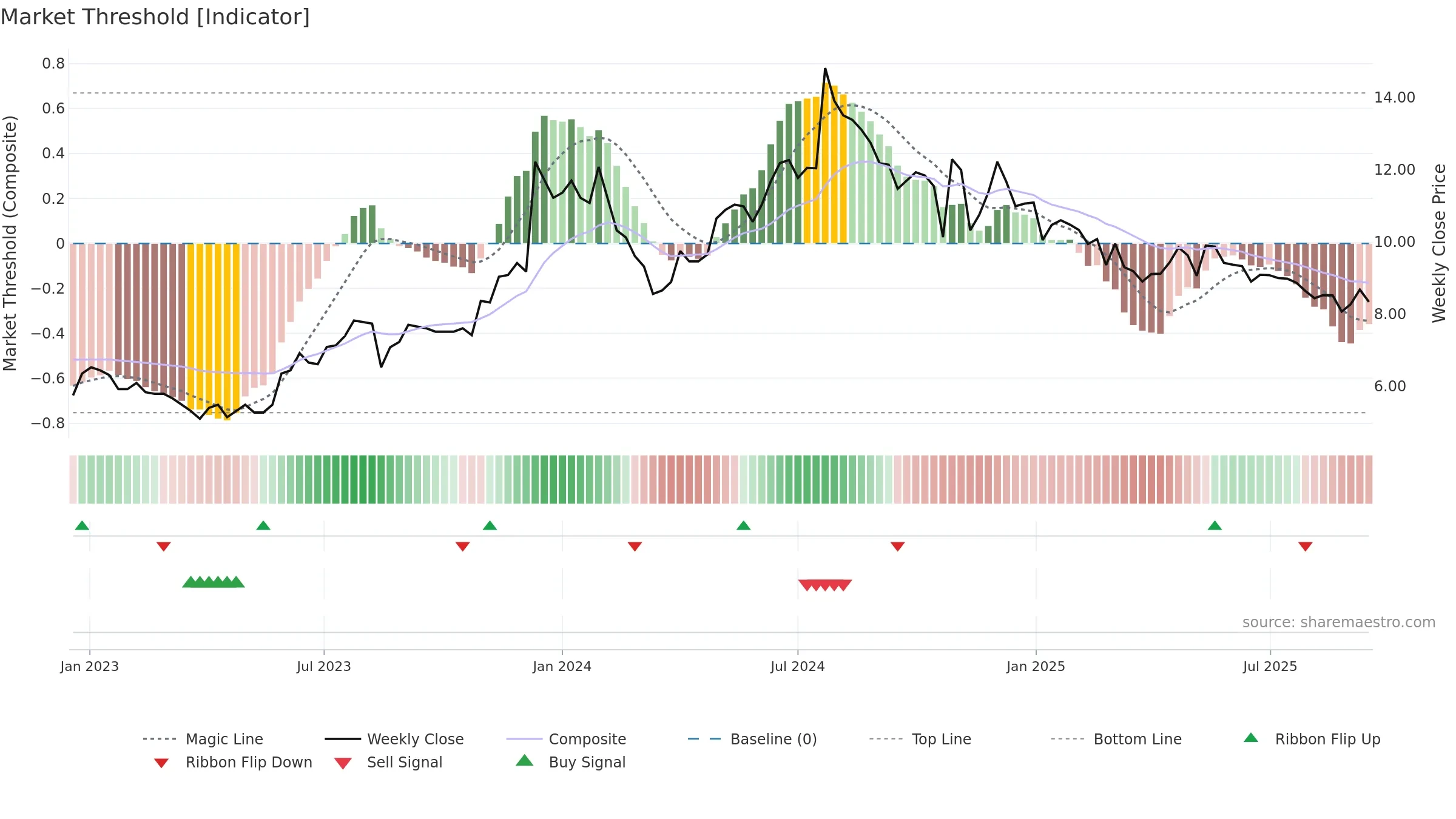Click the '12.00' price axis tick

pos(1395,170)
